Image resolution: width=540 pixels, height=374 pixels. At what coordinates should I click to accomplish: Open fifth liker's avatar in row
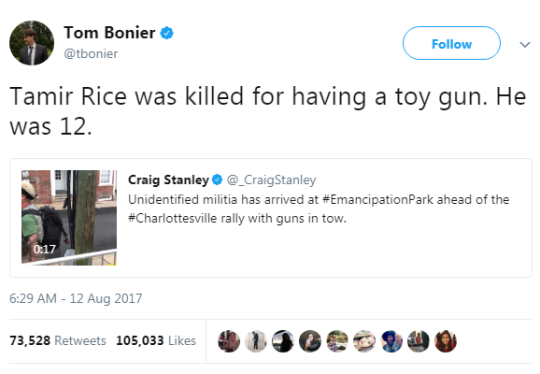337,341
